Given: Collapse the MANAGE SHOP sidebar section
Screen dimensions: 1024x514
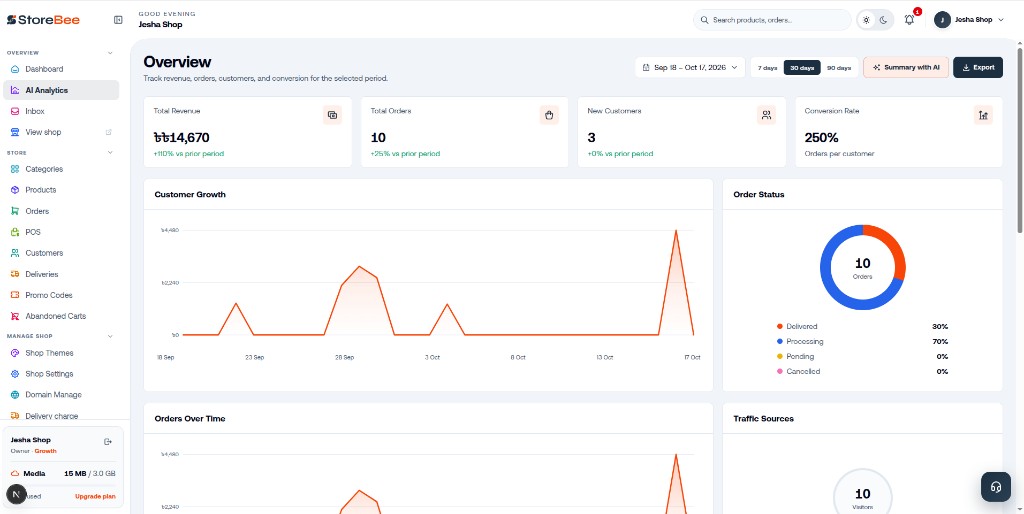Looking at the screenshot, I should tap(110, 336).
